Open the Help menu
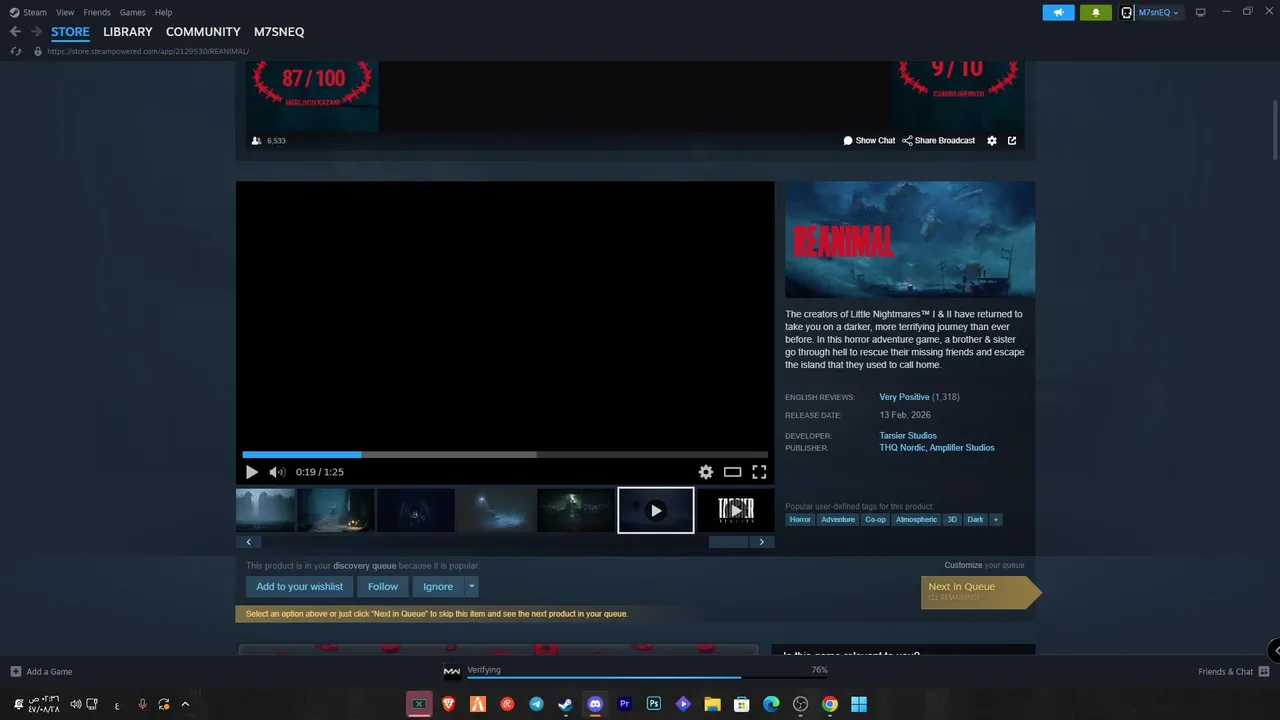The height and width of the screenshot is (720, 1280). 163,12
